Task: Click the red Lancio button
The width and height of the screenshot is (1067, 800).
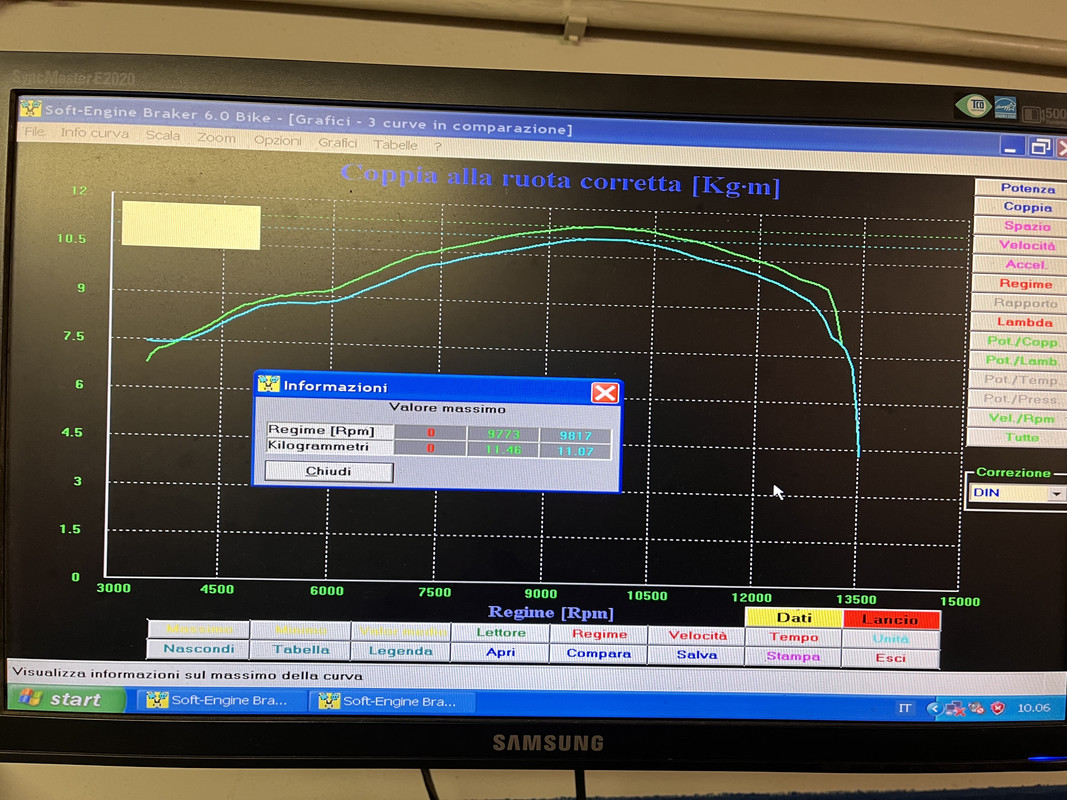Action: click(x=891, y=620)
